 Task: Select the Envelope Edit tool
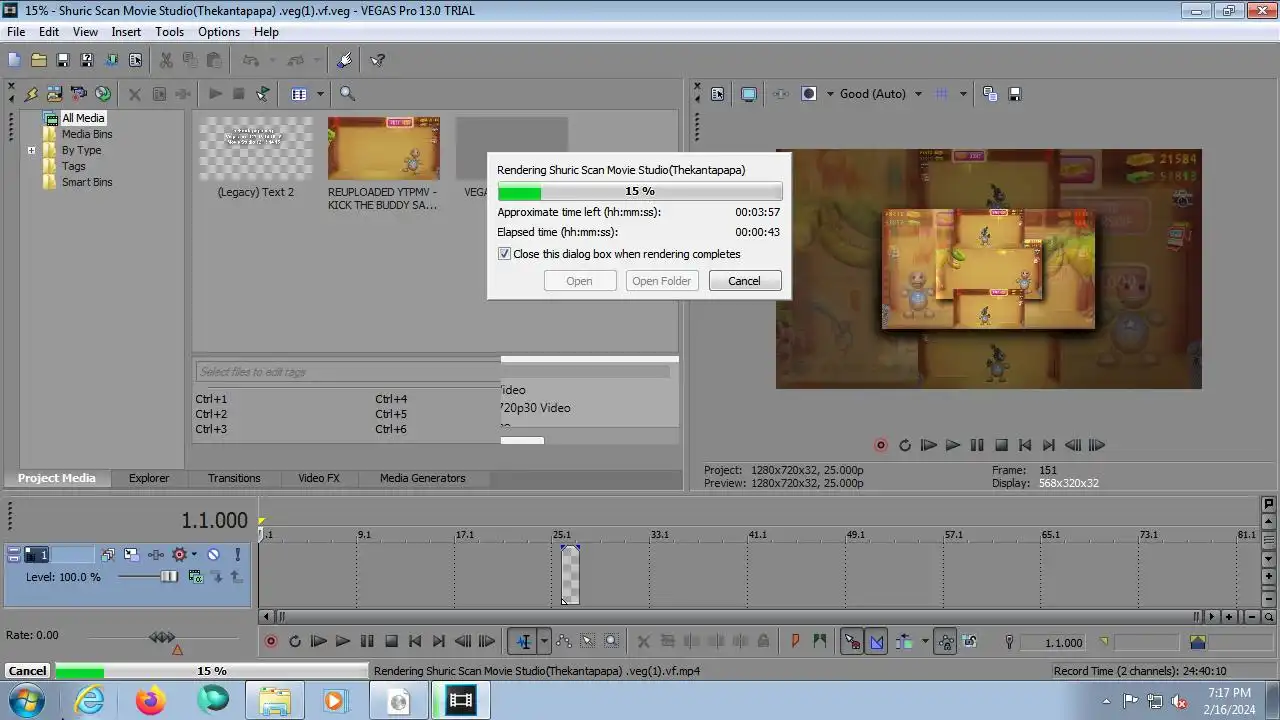pyautogui.click(x=564, y=642)
